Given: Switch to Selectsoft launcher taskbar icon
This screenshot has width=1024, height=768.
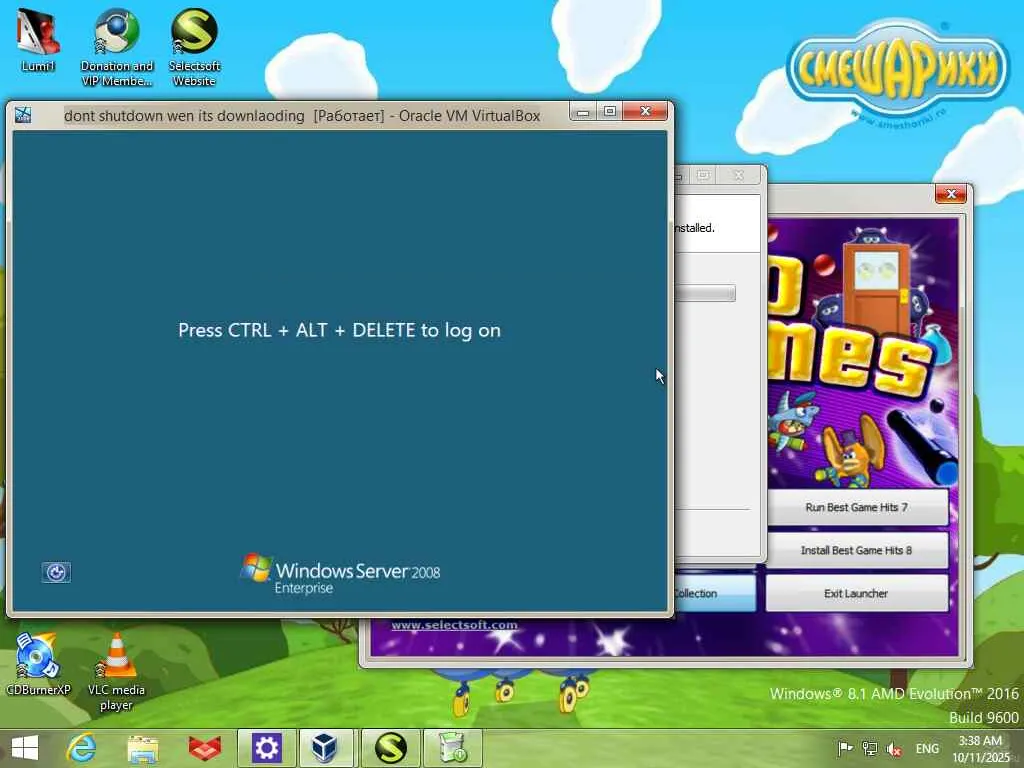Looking at the screenshot, I should pyautogui.click(x=390, y=748).
